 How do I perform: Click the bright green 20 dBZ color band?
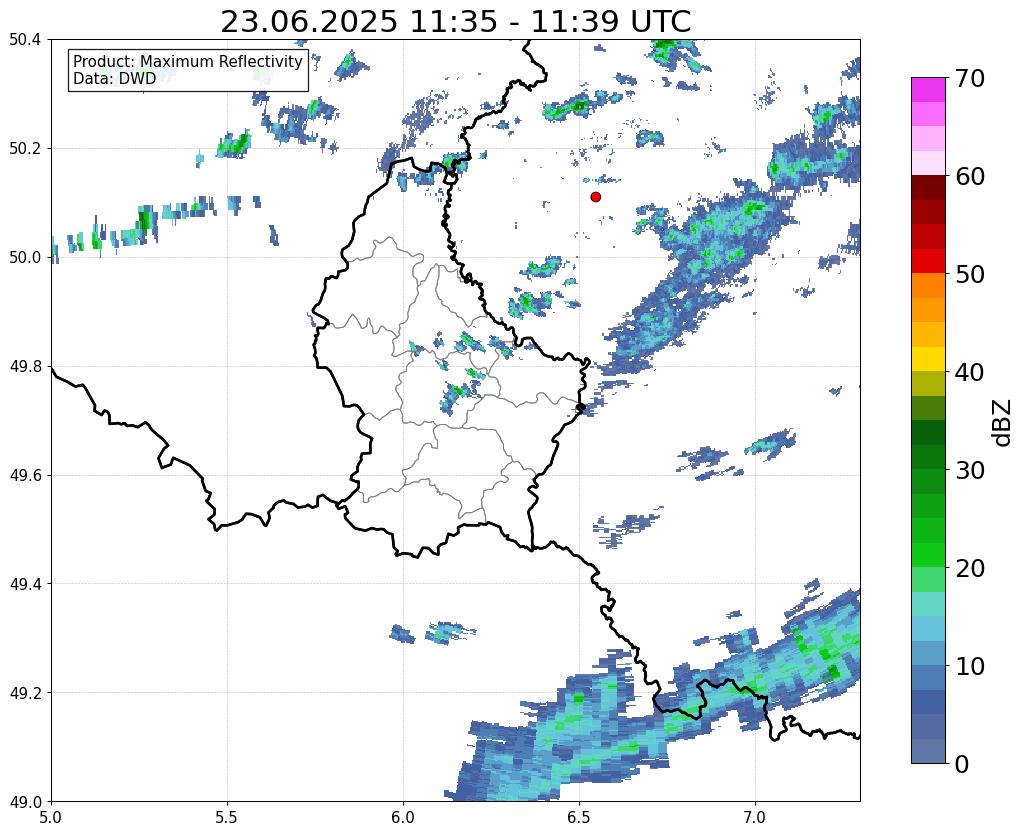[x=928, y=555]
